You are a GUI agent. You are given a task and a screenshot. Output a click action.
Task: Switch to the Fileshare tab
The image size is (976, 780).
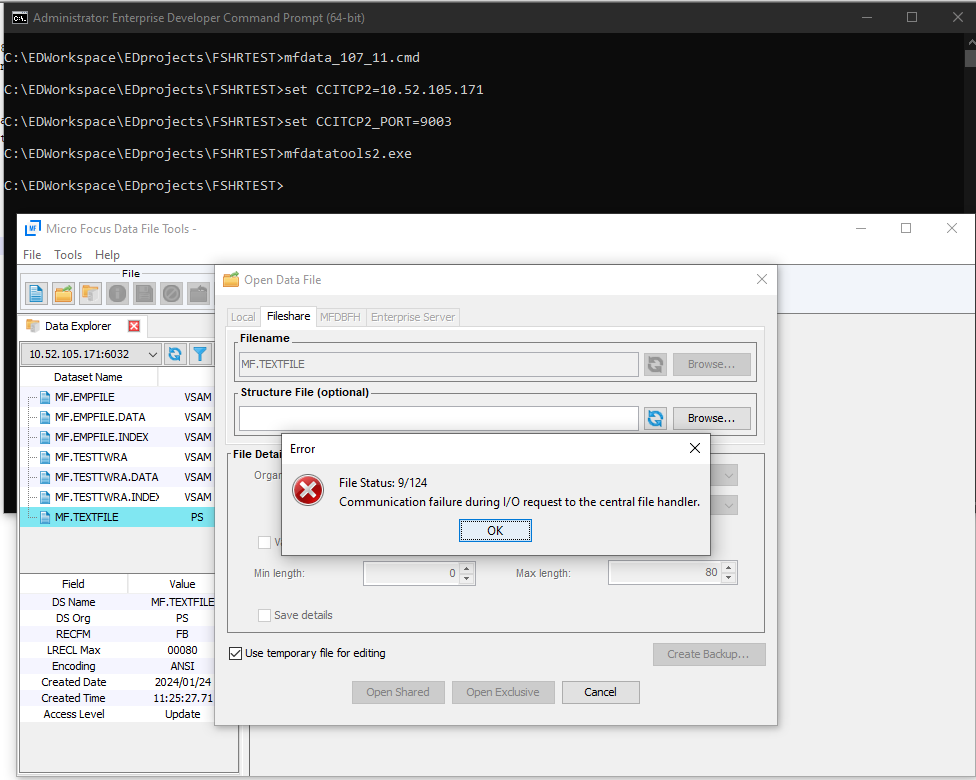click(288, 316)
